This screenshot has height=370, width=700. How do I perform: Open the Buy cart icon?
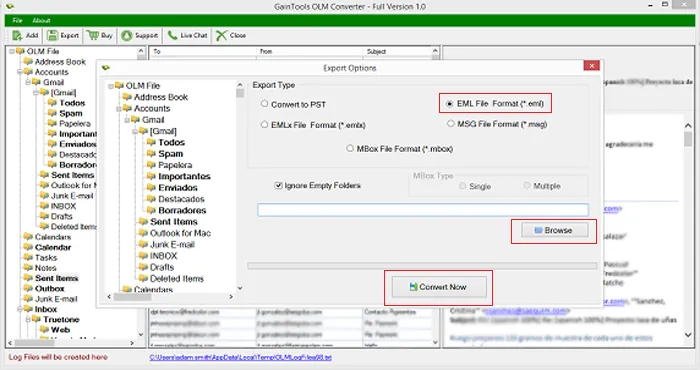(x=93, y=35)
